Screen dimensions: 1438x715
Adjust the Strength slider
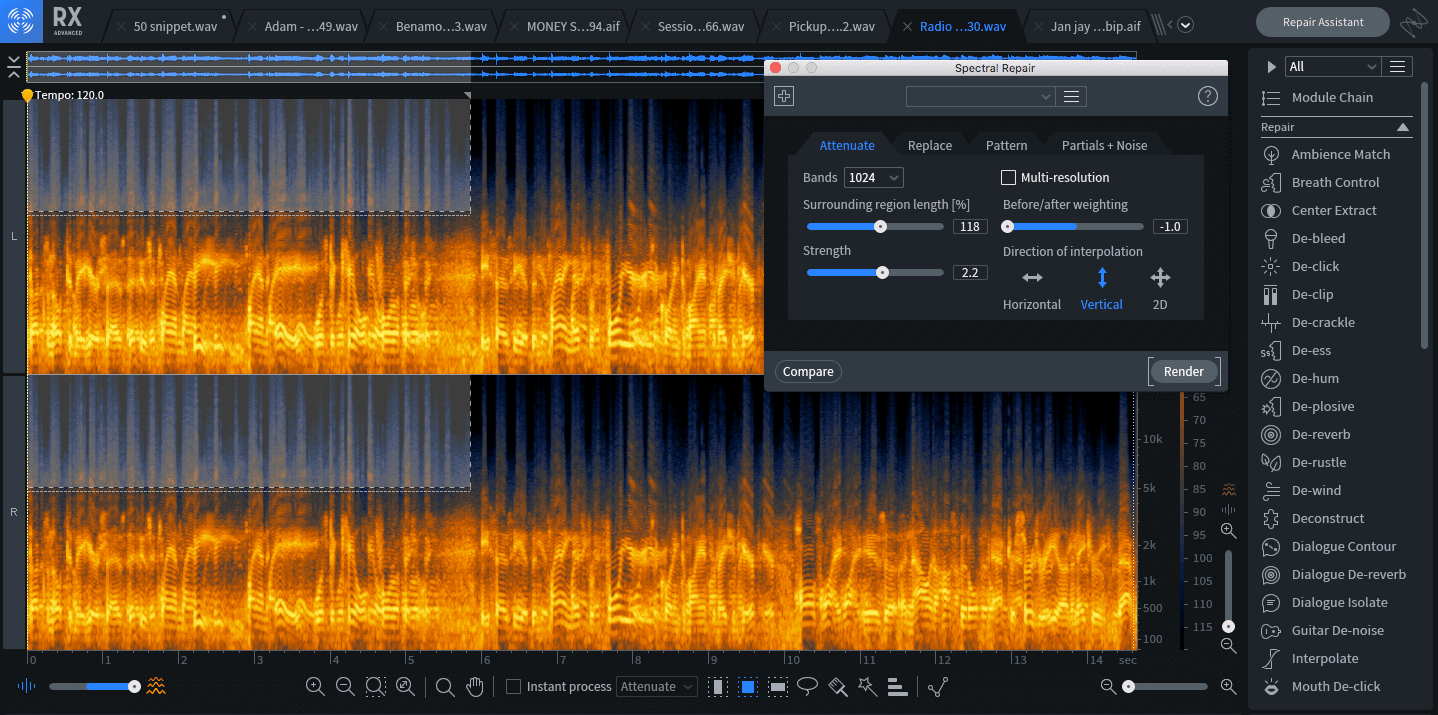click(875, 273)
